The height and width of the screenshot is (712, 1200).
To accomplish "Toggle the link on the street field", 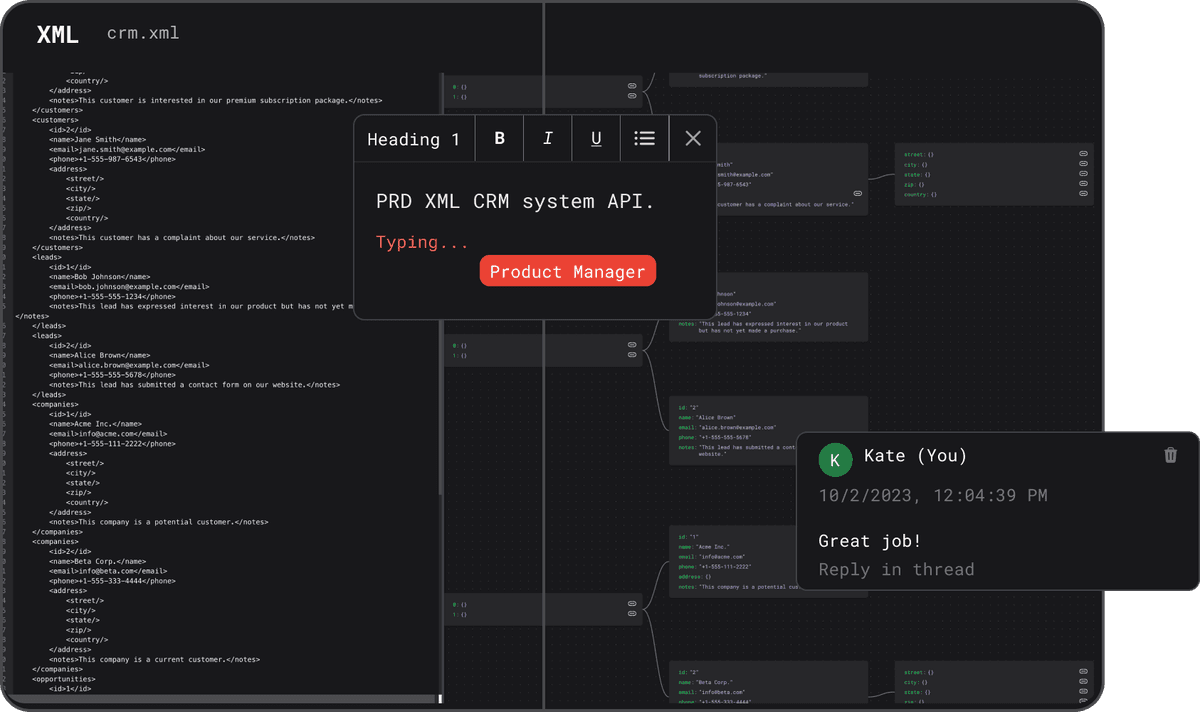I will 1083,153.
